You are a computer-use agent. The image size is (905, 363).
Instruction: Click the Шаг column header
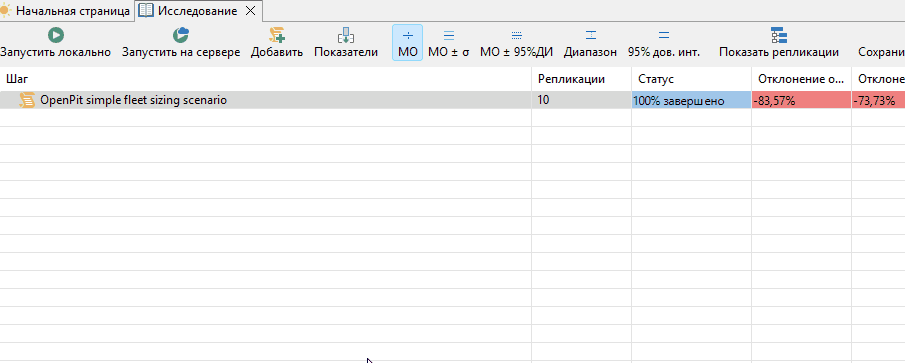coord(265,79)
